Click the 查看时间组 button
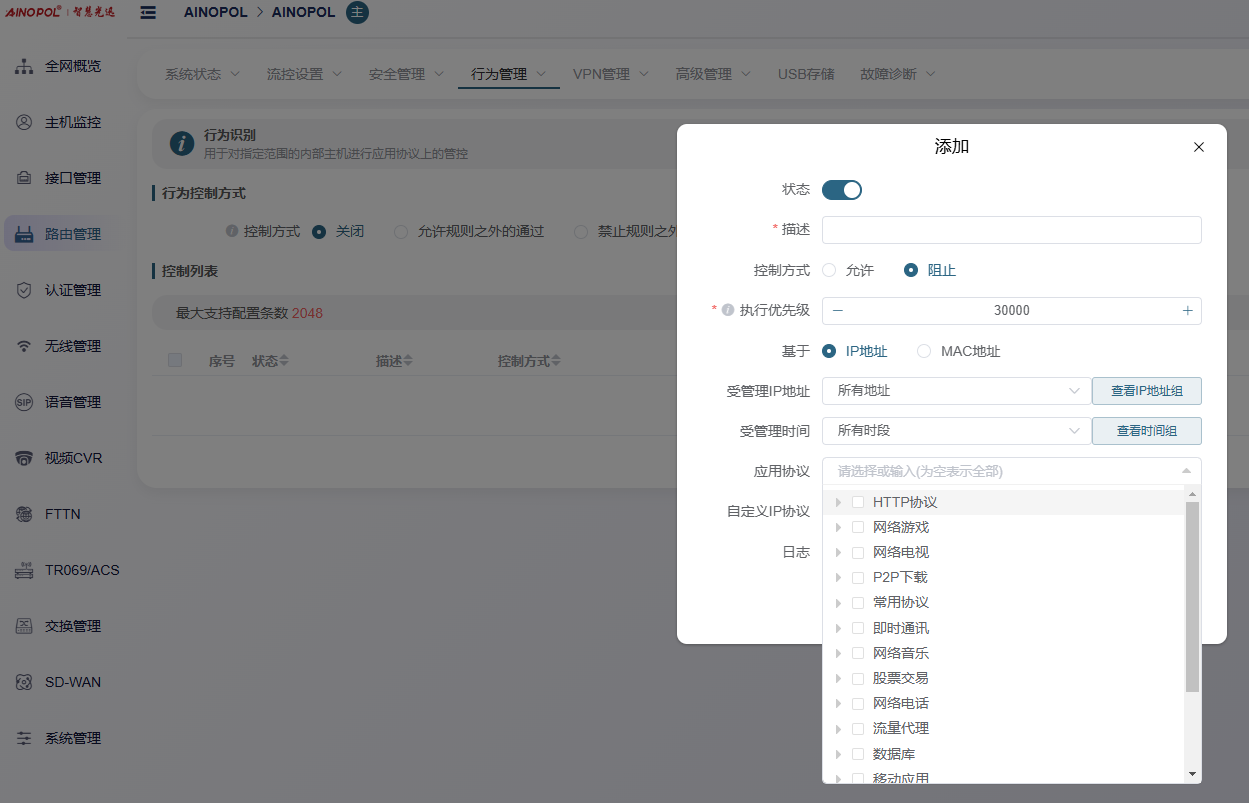This screenshot has height=803, width=1249. (x=1146, y=431)
